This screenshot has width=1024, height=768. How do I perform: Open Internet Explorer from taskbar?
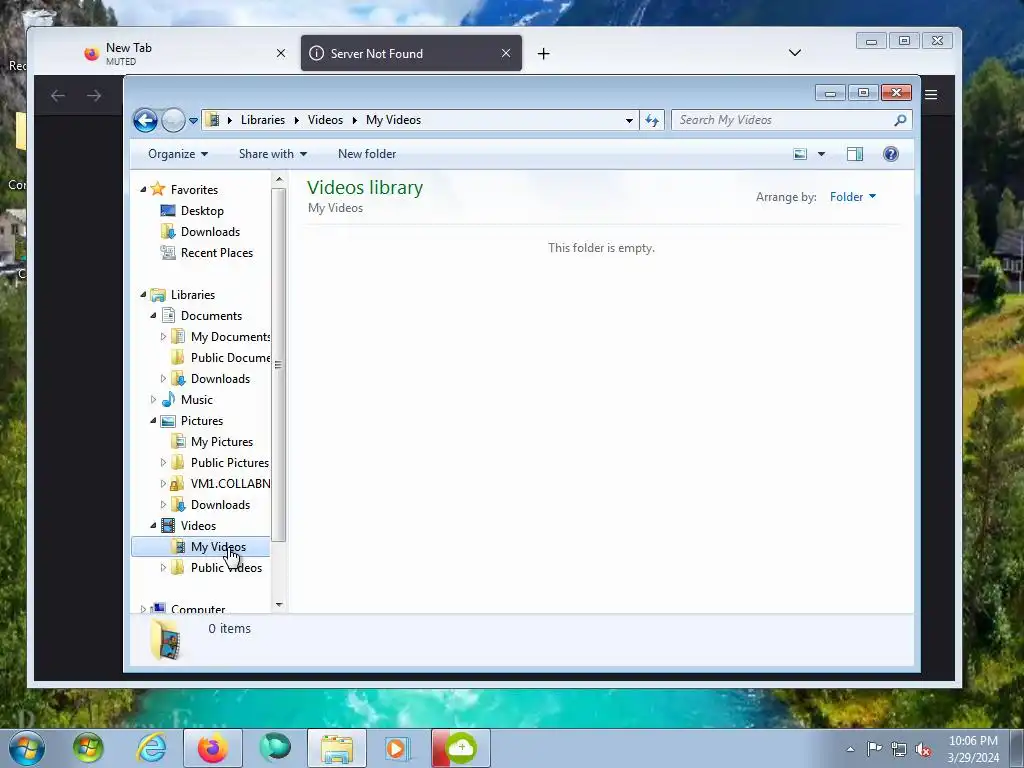(x=151, y=748)
